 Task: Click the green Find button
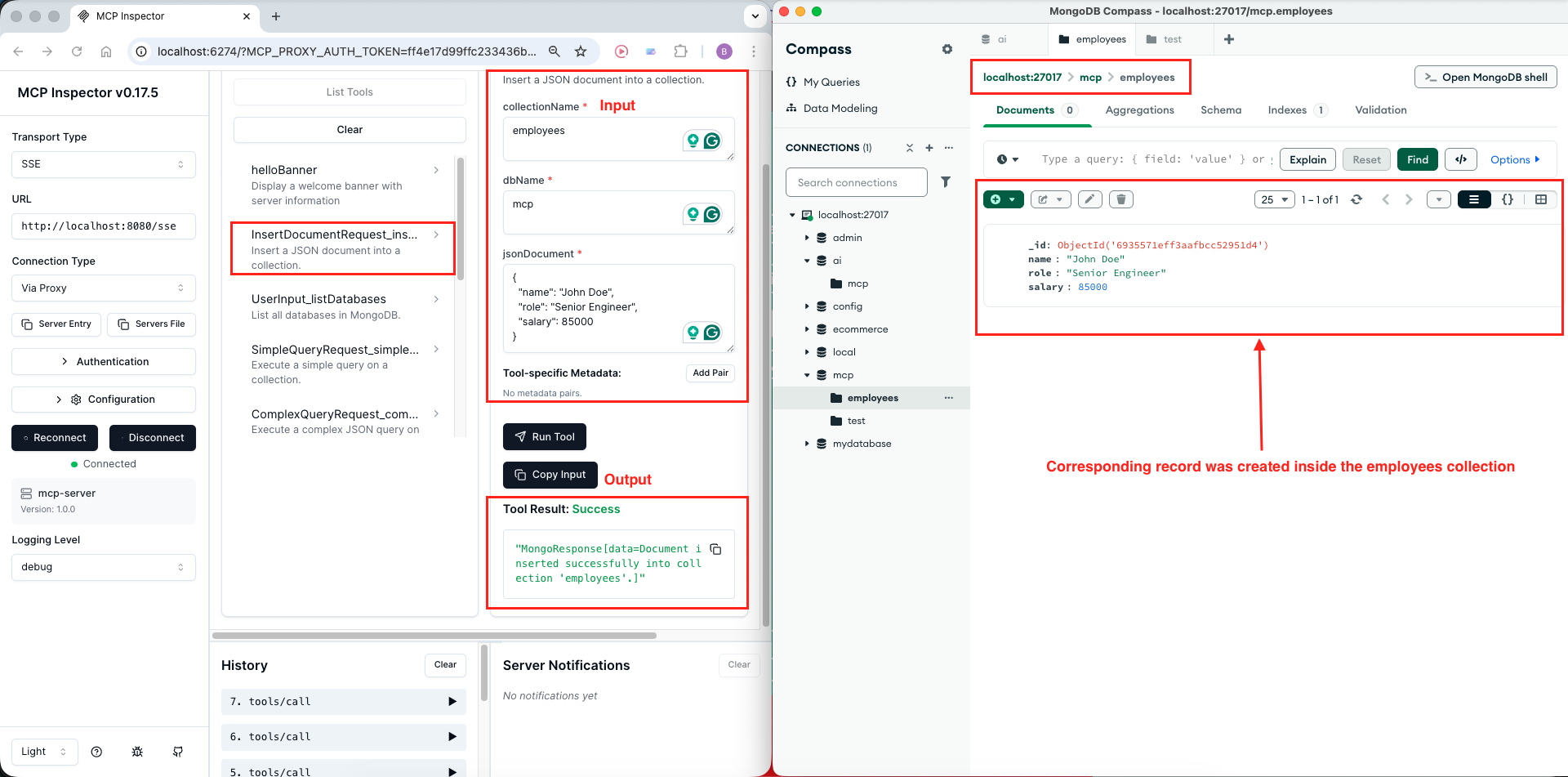click(1417, 159)
